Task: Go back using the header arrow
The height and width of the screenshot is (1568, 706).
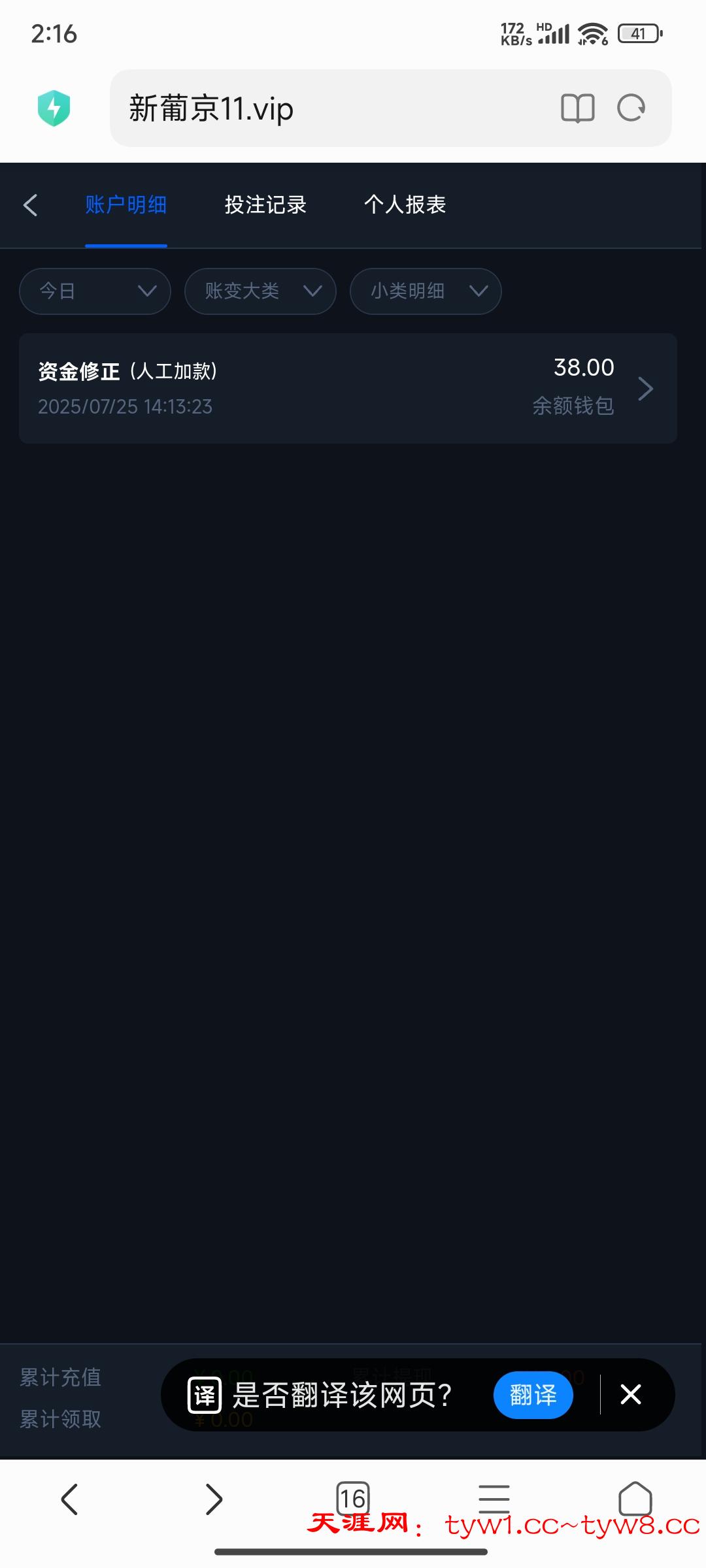Action: pyautogui.click(x=30, y=205)
